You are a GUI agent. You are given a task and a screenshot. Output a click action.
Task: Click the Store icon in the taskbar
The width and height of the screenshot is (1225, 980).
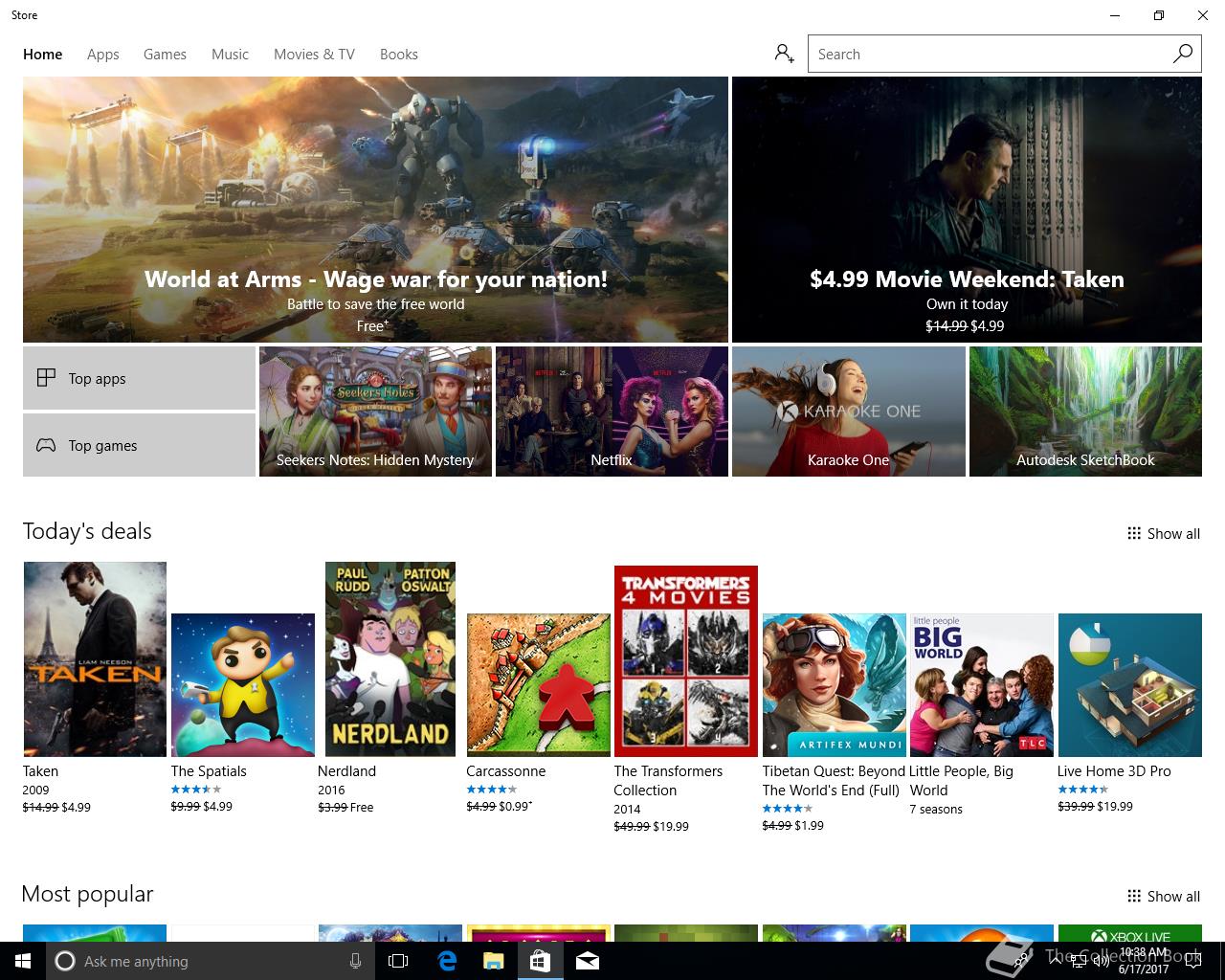point(540,961)
